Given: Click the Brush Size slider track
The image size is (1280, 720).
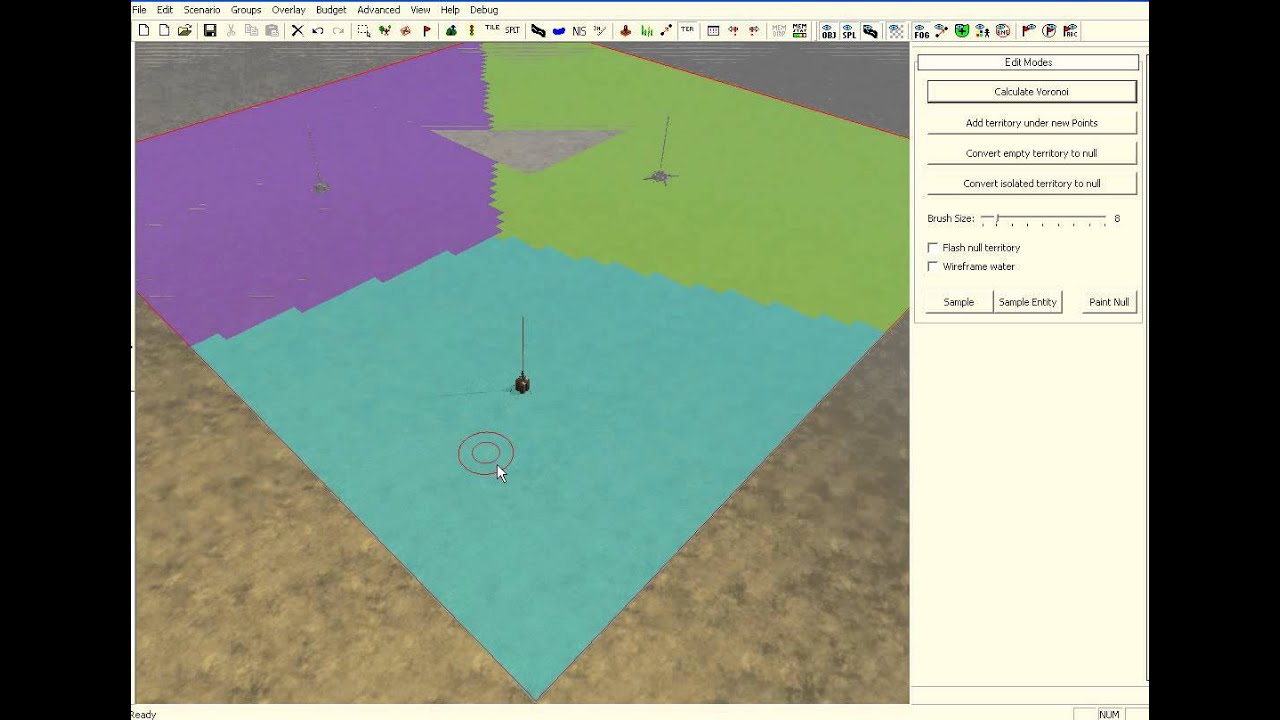Looking at the screenshot, I should [1044, 218].
